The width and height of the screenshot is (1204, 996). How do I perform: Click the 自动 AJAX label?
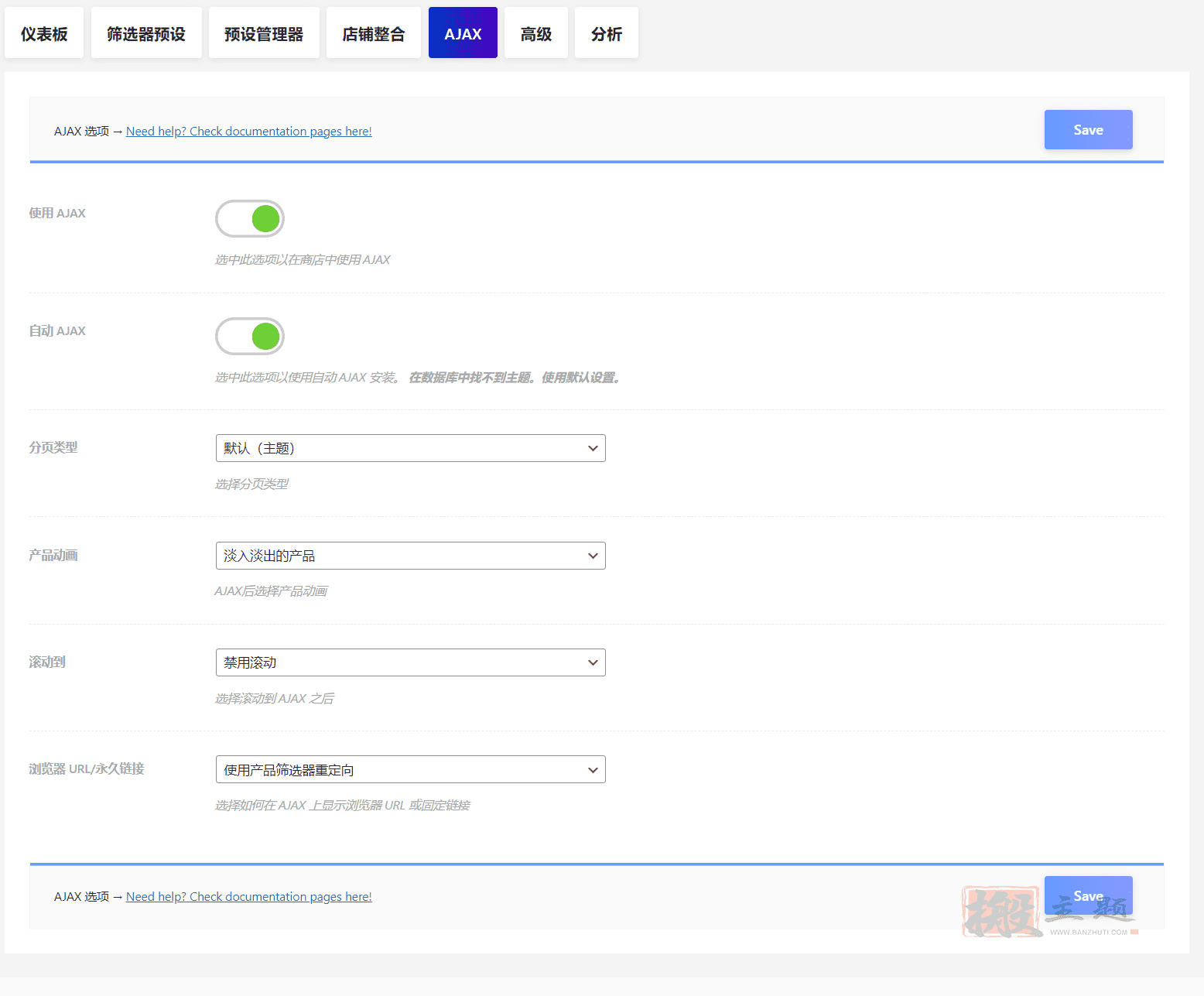[x=57, y=331]
